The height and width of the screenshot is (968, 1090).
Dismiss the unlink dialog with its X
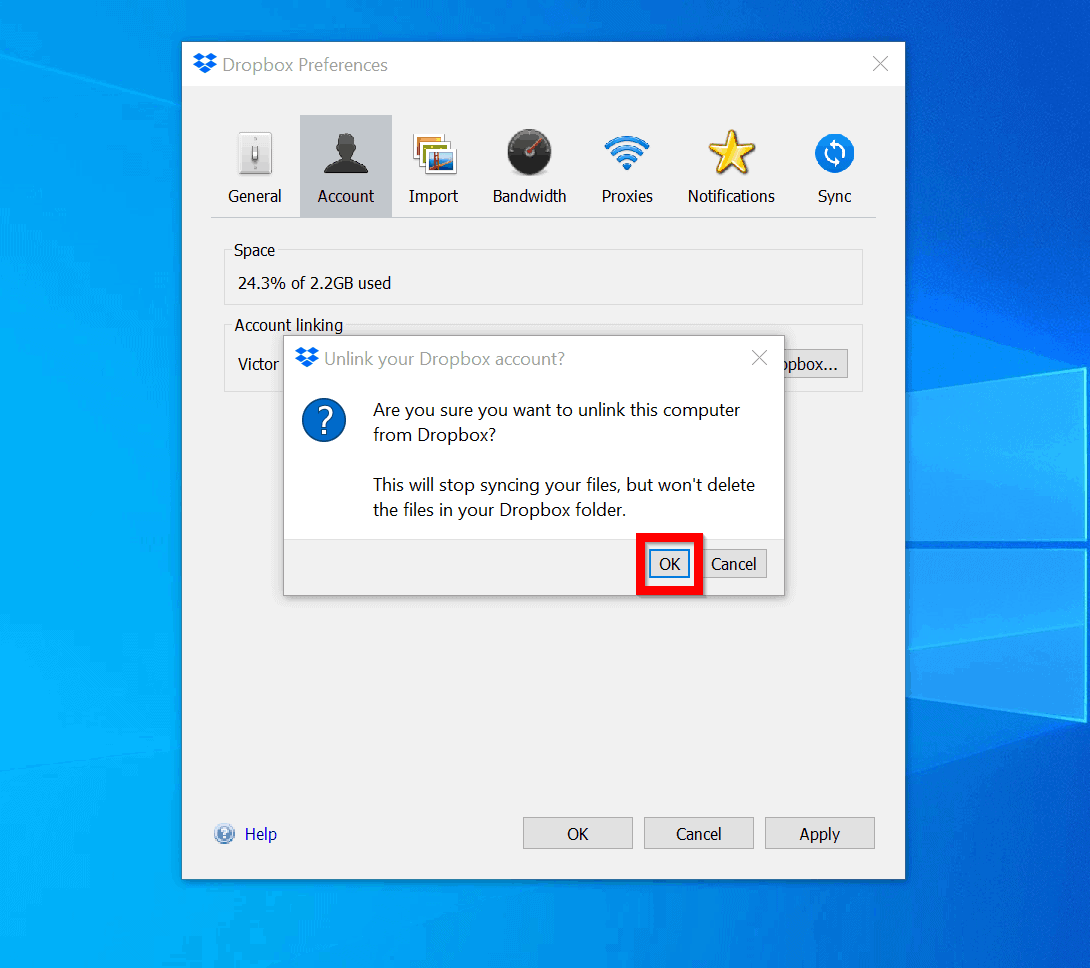coord(759,357)
